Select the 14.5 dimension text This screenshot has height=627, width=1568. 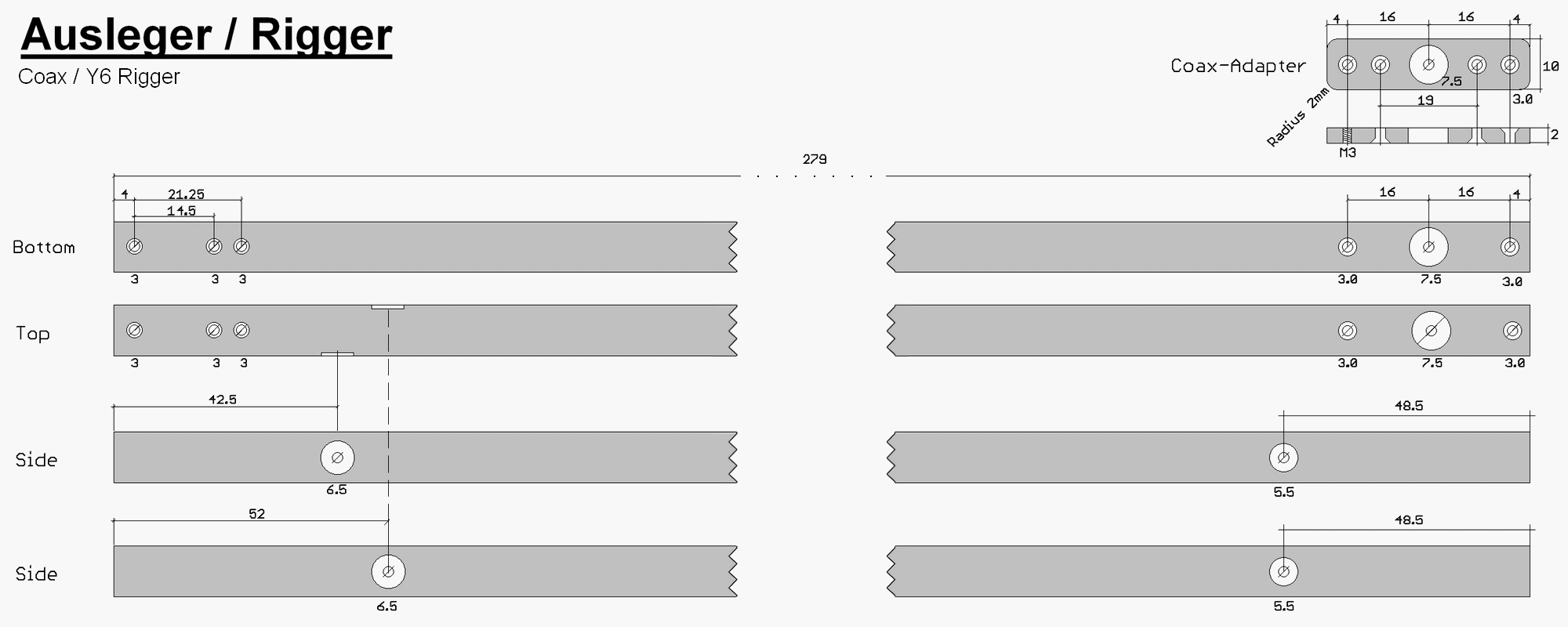point(181,211)
